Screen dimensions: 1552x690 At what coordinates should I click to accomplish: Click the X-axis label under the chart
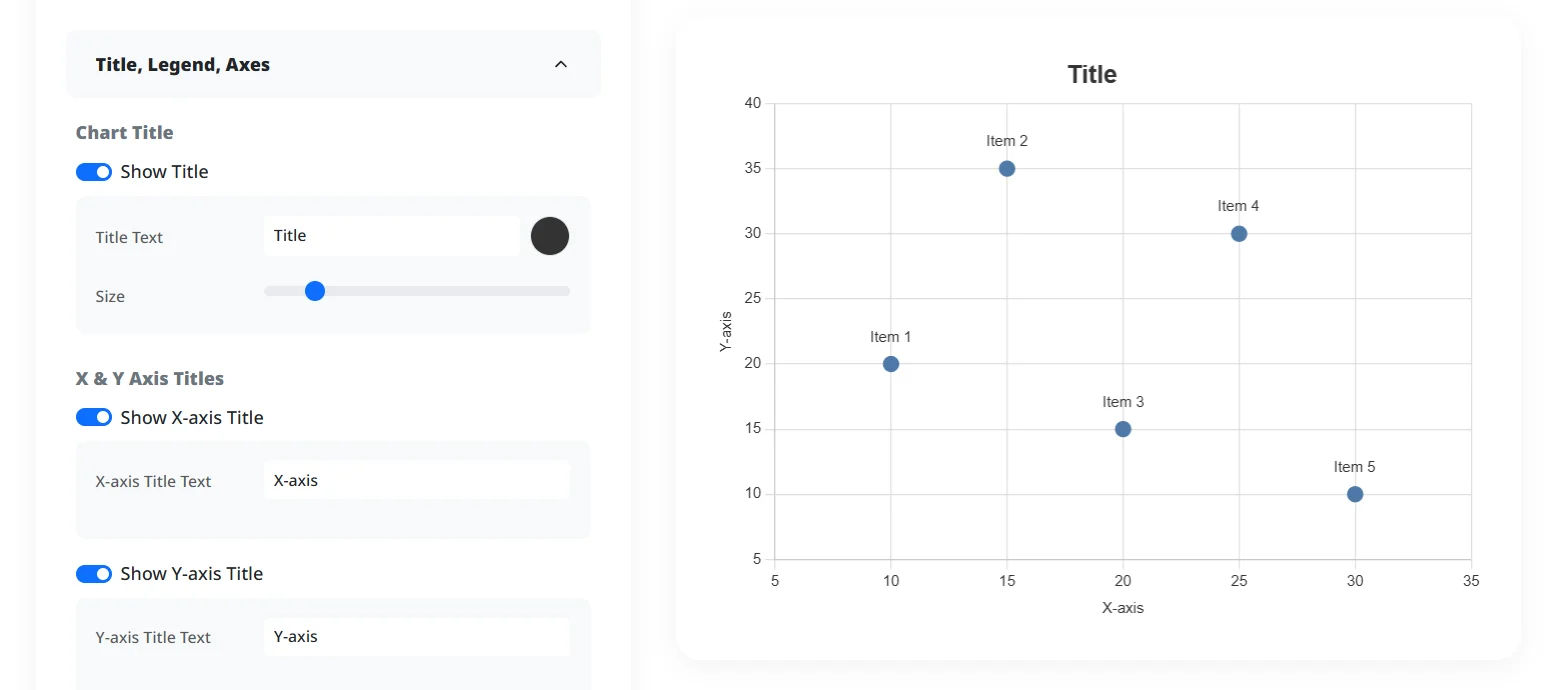tap(1123, 608)
